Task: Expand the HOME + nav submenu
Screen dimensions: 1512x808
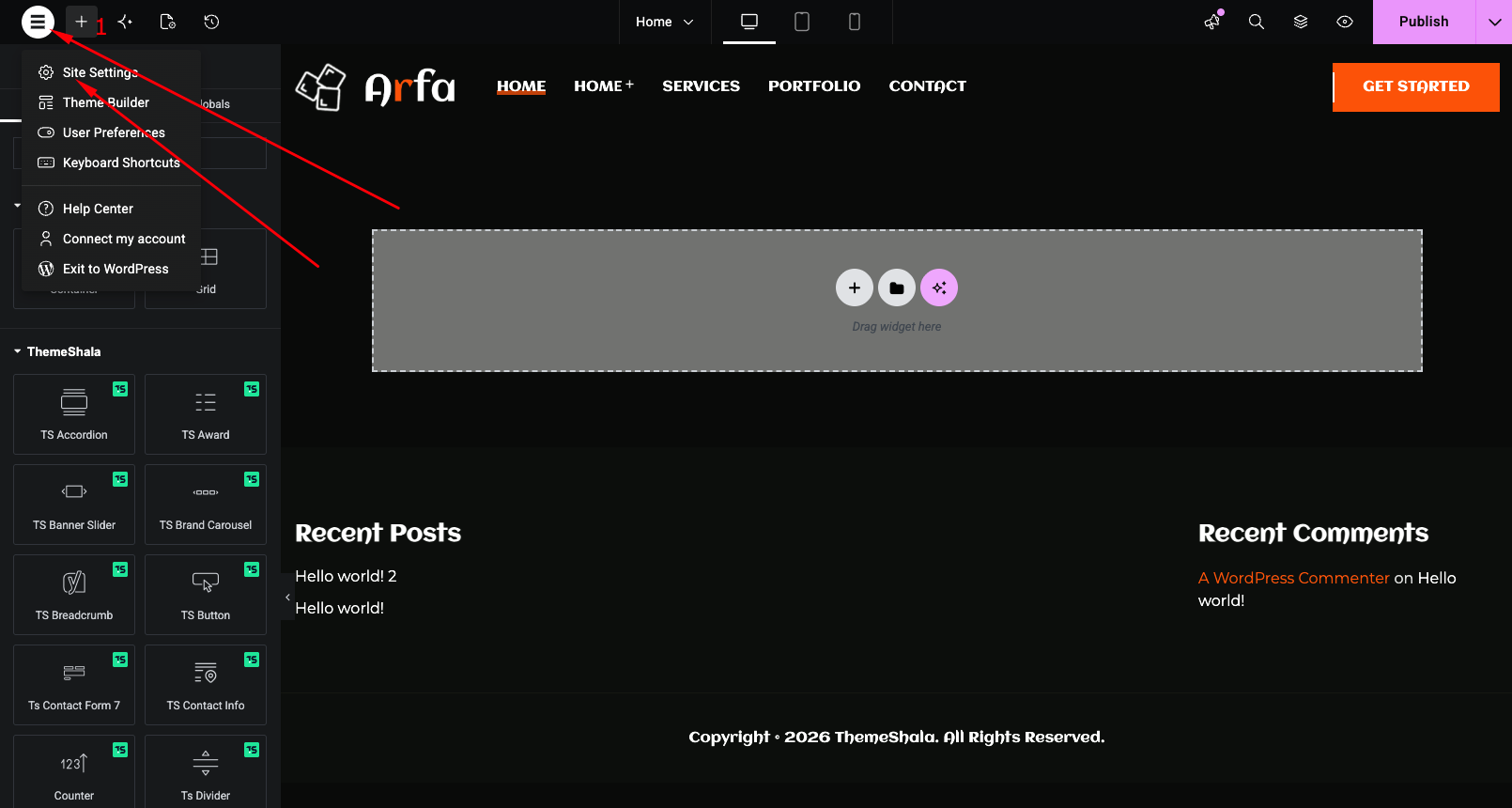Action: pyautogui.click(x=604, y=85)
